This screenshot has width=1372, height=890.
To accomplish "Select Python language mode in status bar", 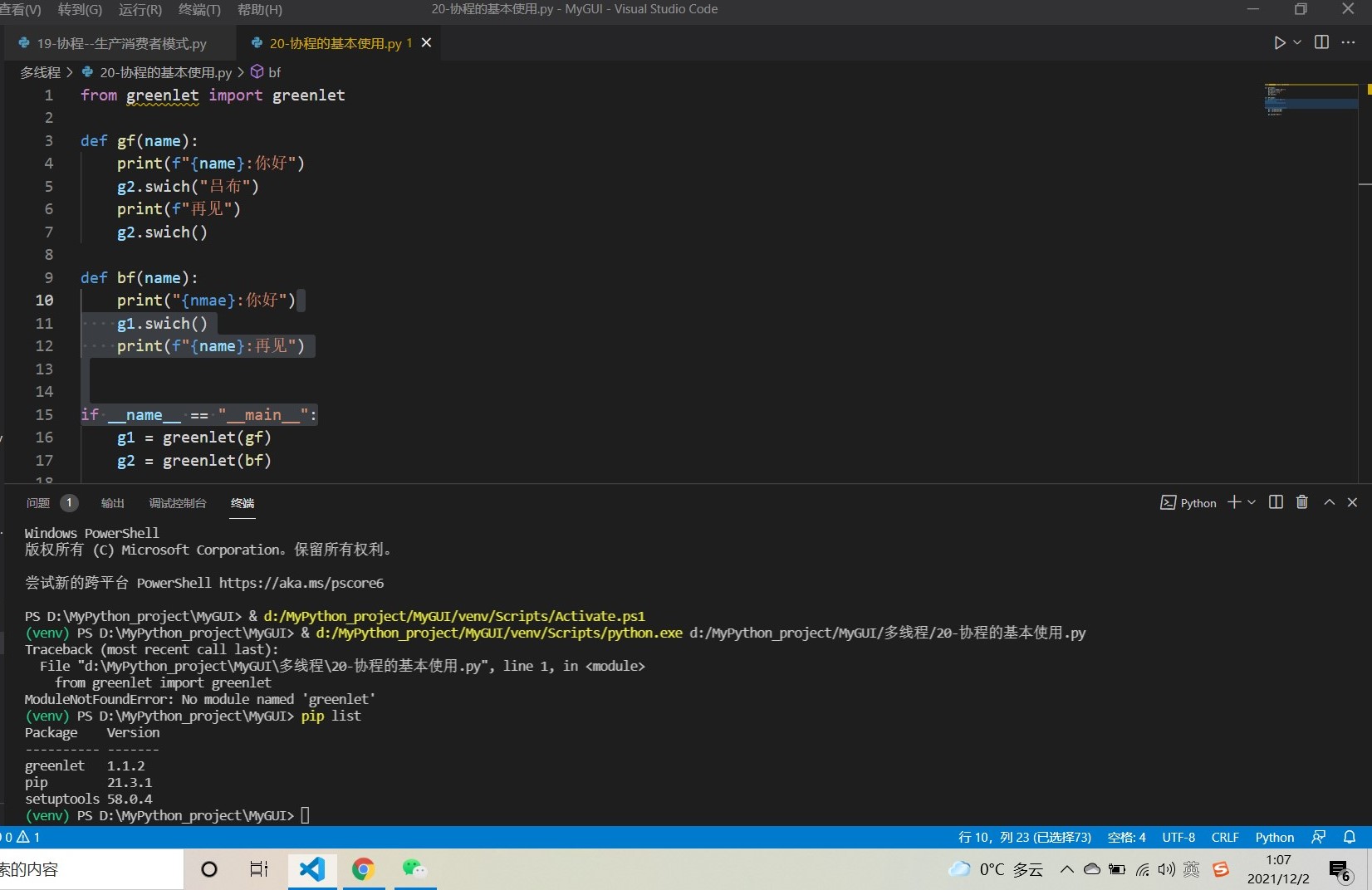I will pyautogui.click(x=1275, y=837).
